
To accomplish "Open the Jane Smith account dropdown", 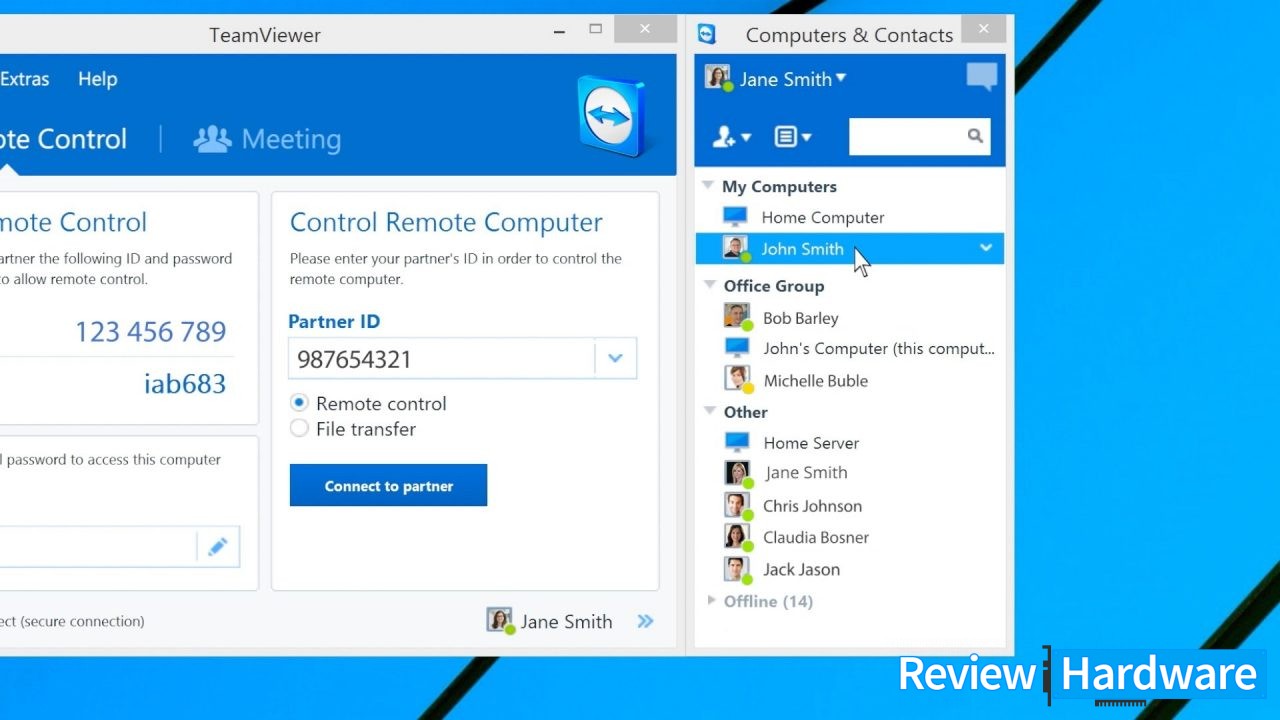I will coord(841,77).
